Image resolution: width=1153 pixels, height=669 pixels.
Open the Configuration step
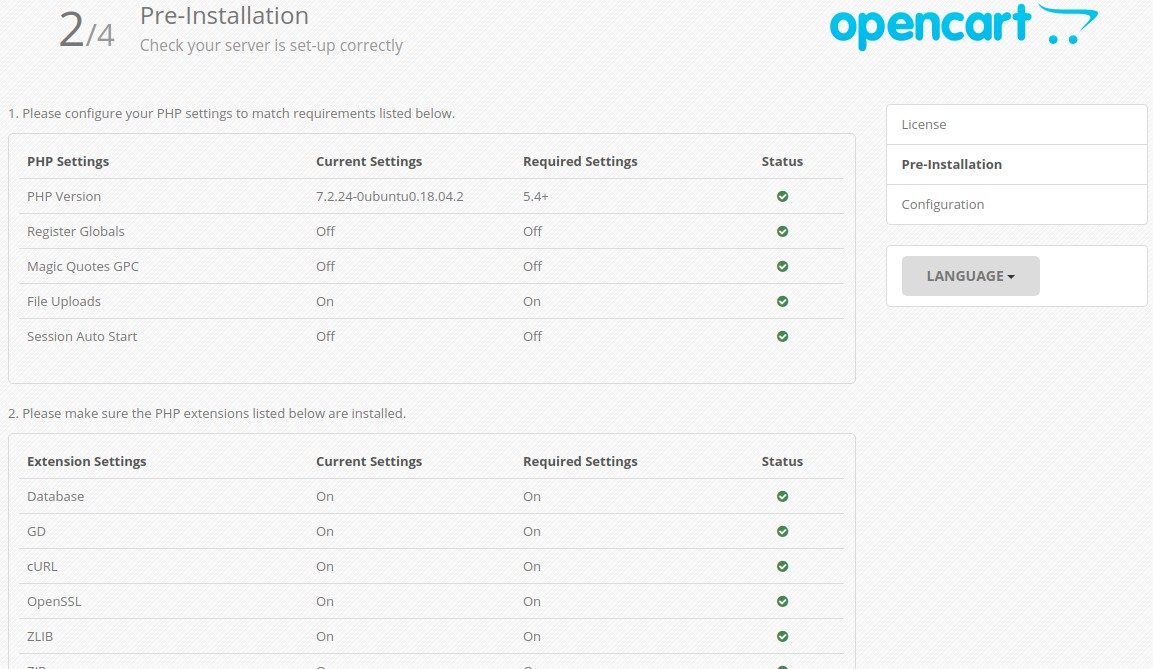pos(942,204)
